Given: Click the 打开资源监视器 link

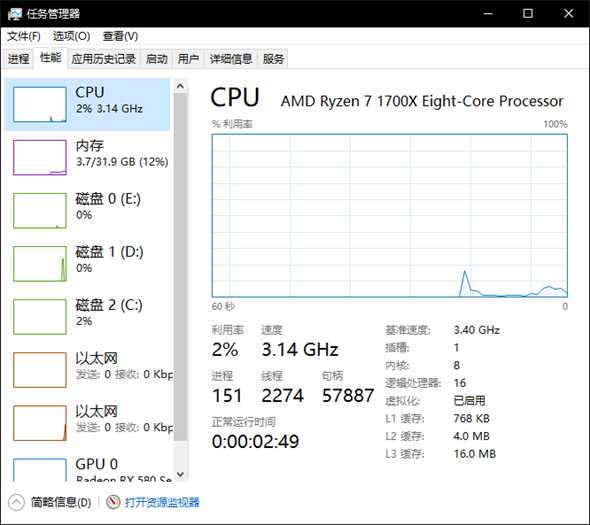Looking at the screenshot, I should pyautogui.click(x=162, y=502).
